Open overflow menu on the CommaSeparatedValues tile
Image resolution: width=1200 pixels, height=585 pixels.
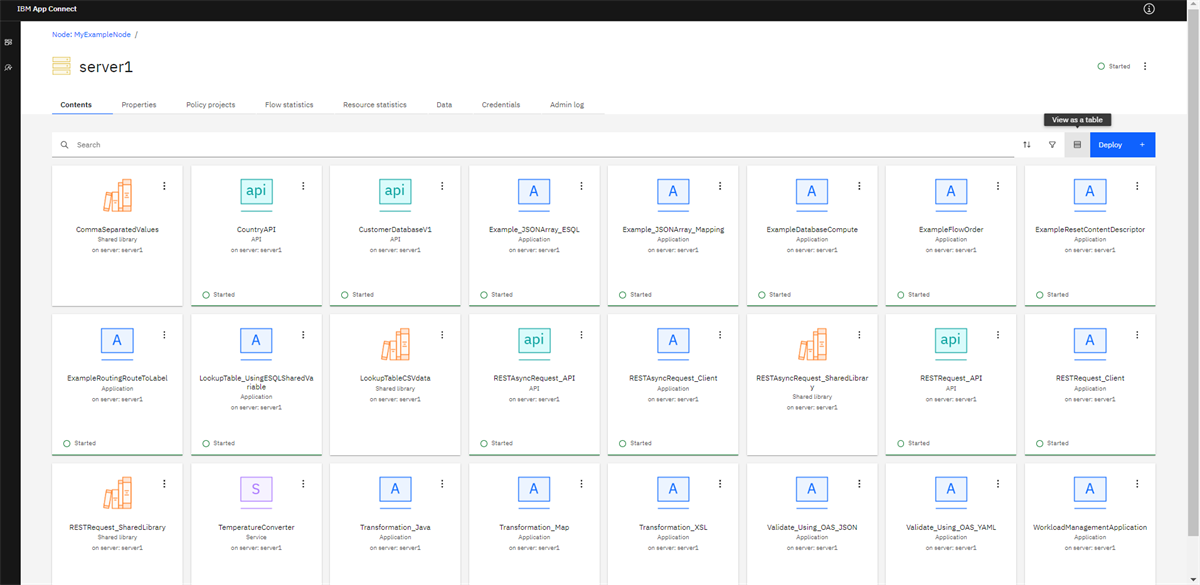pyautogui.click(x=164, y=185)
